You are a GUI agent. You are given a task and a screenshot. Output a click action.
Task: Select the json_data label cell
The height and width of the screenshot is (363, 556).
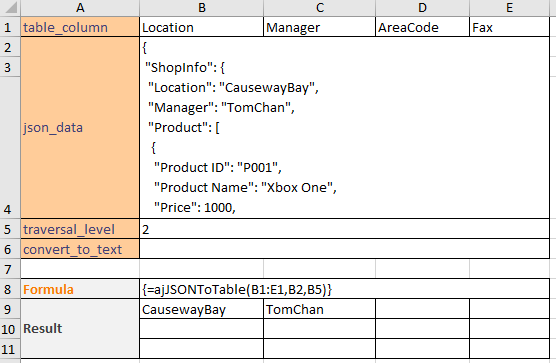(x=80, y=128)
